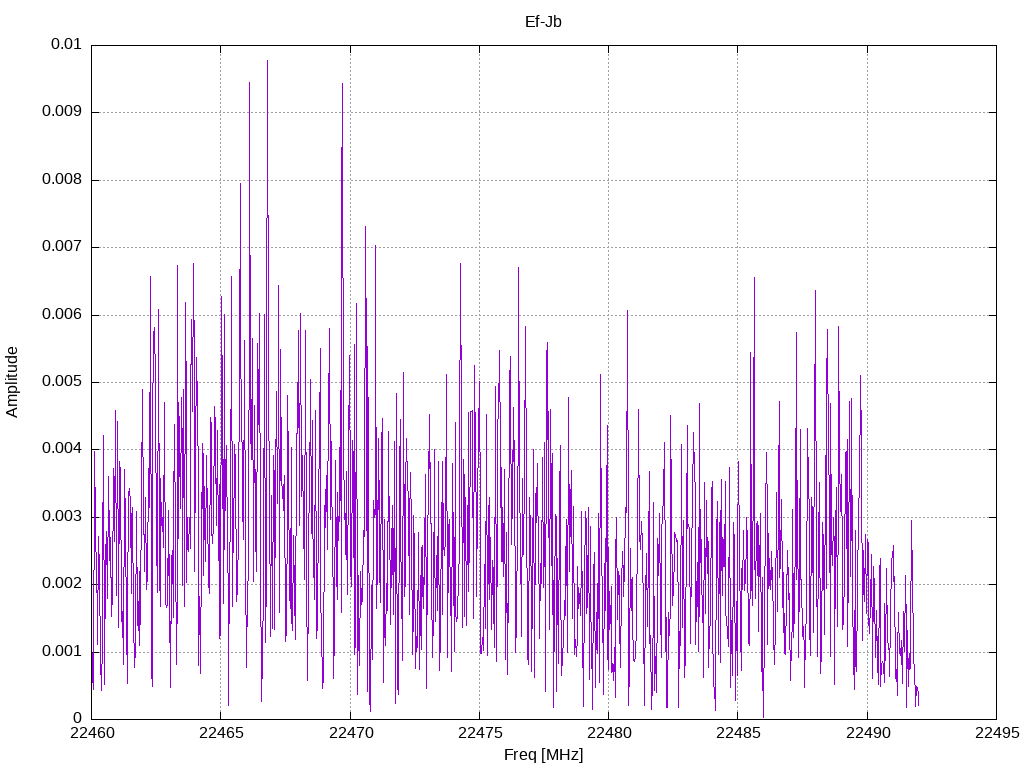
Task: Click x-axis tick label 22460
Action: pyautogui.click(x=91, y=733)
